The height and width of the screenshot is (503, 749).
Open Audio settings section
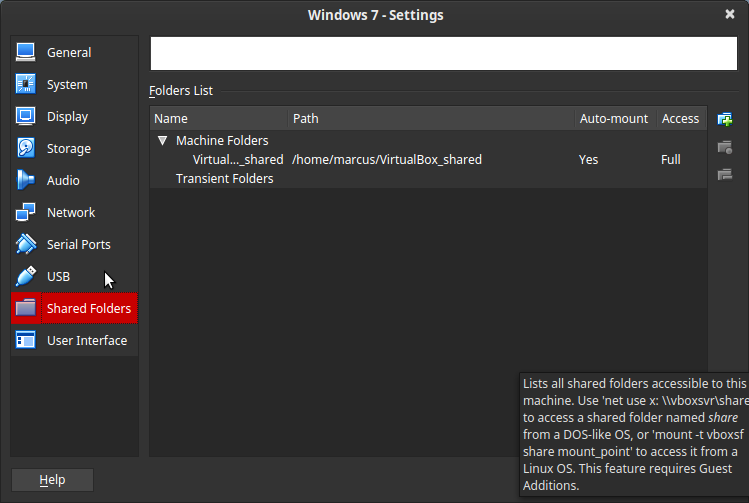click(x=63, y=181)
